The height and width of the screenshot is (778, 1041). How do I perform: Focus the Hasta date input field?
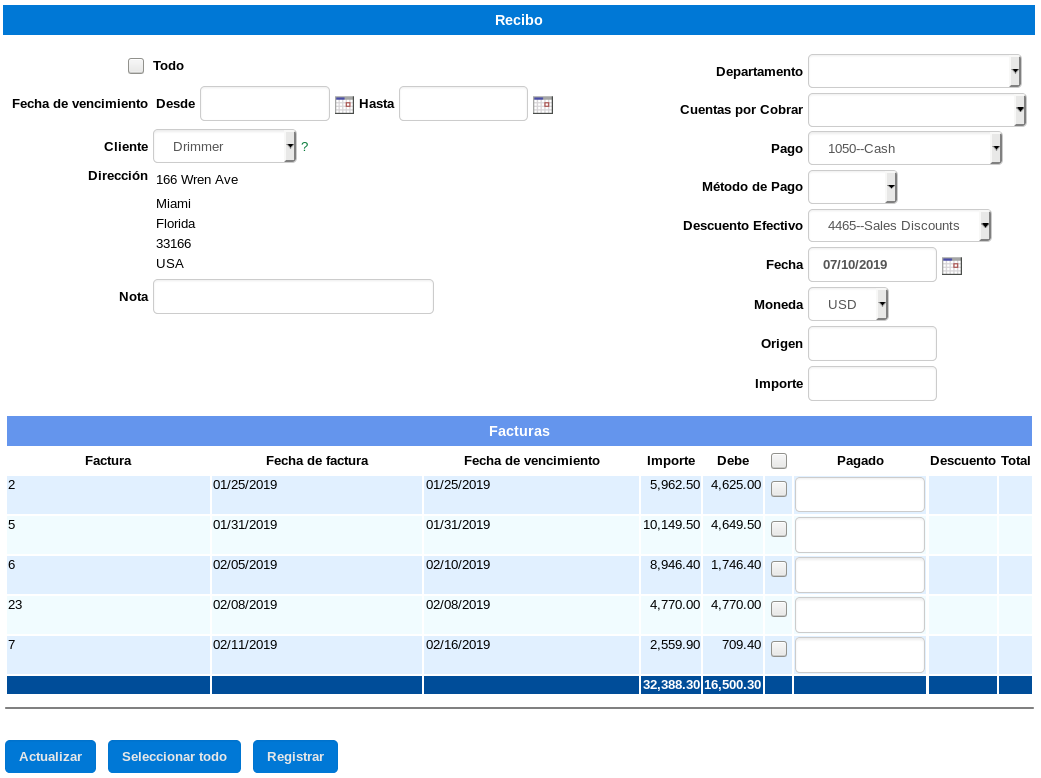(x=463, y=104)
